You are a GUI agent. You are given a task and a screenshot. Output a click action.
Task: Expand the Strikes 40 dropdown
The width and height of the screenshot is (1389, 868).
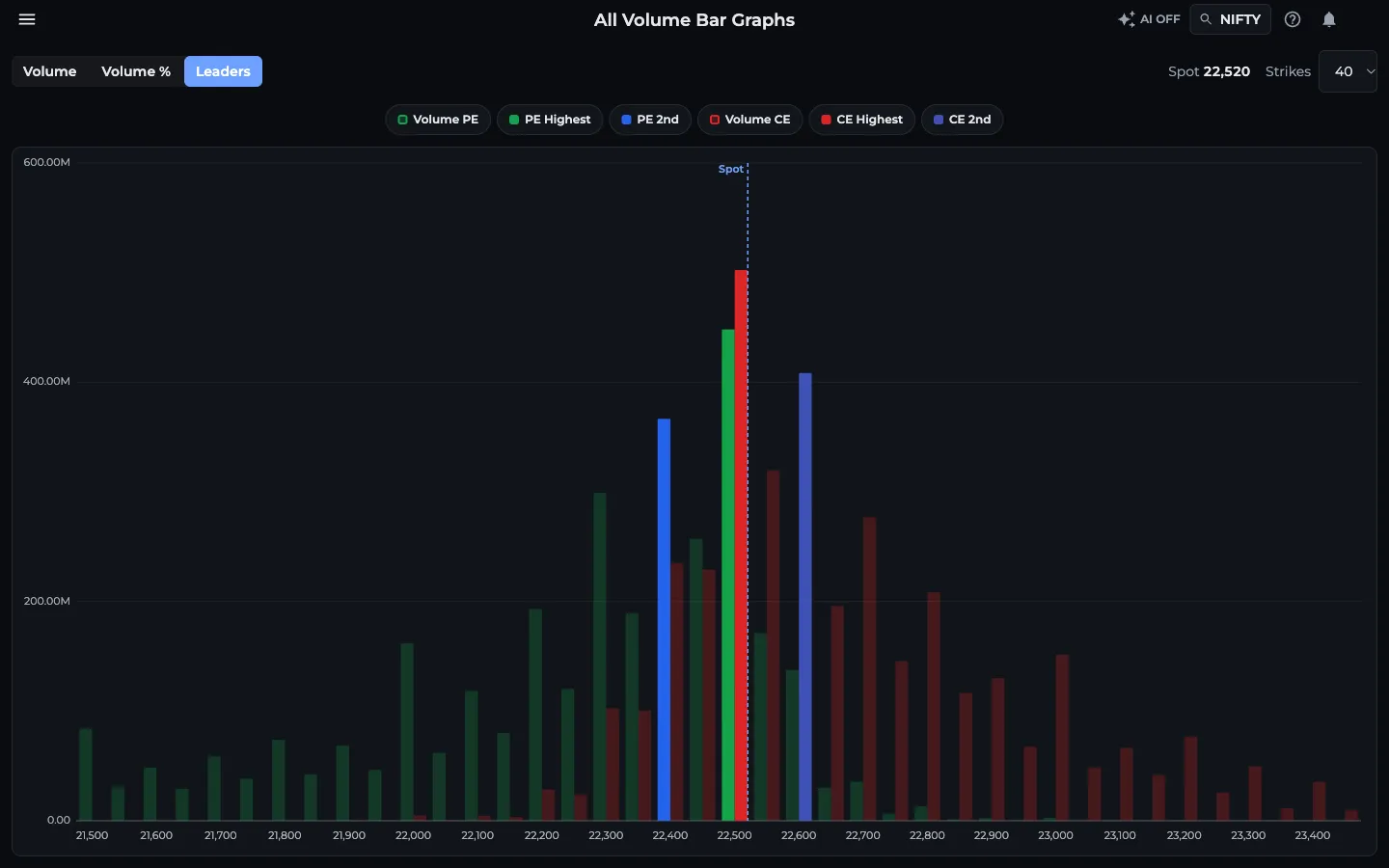pos(1348,71)
